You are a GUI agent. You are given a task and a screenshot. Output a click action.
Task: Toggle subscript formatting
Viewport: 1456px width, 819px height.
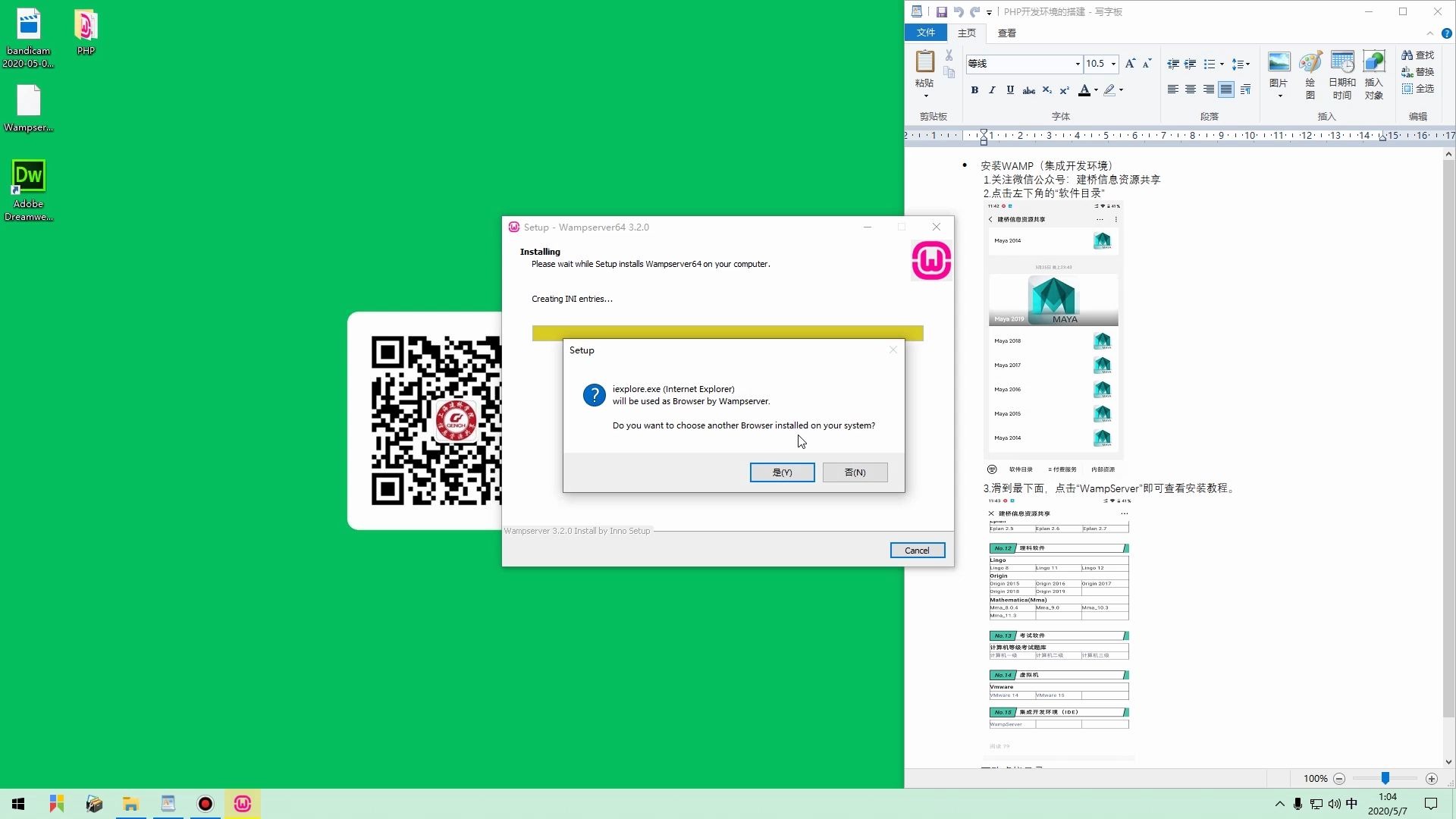(1046, 90)
